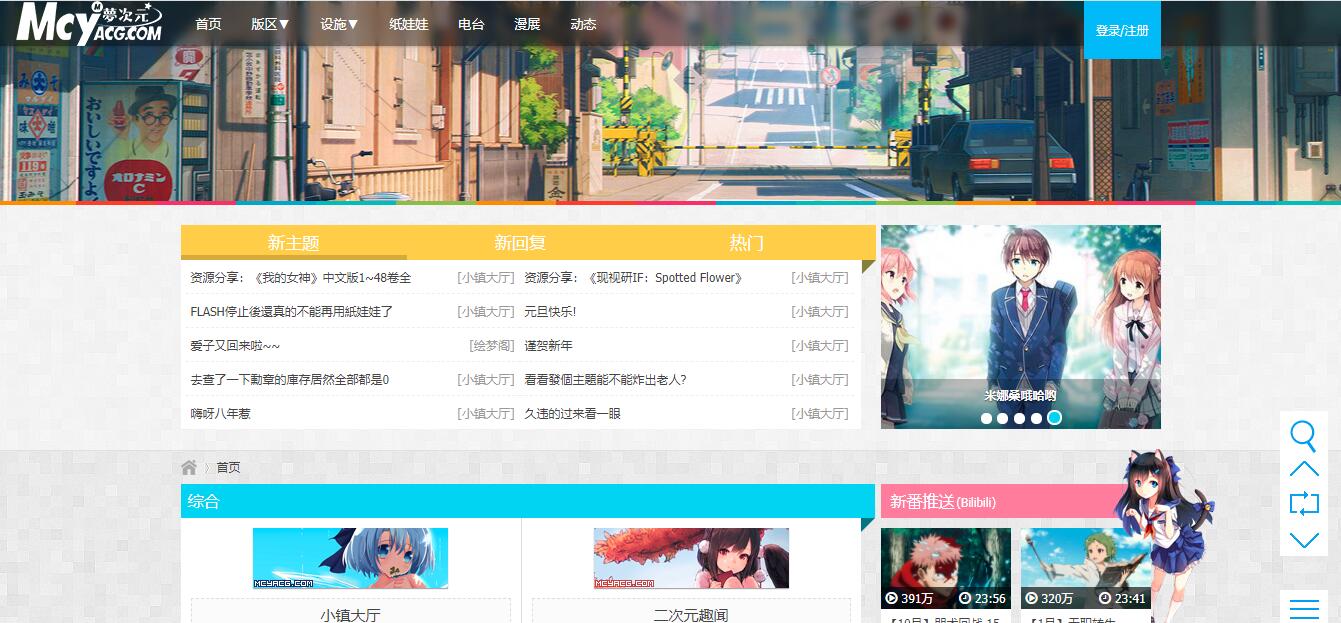Viewport: 1341px width, 623px height.
Task: Open 动态 in the top navigation
Action: [x=583, y=24]
